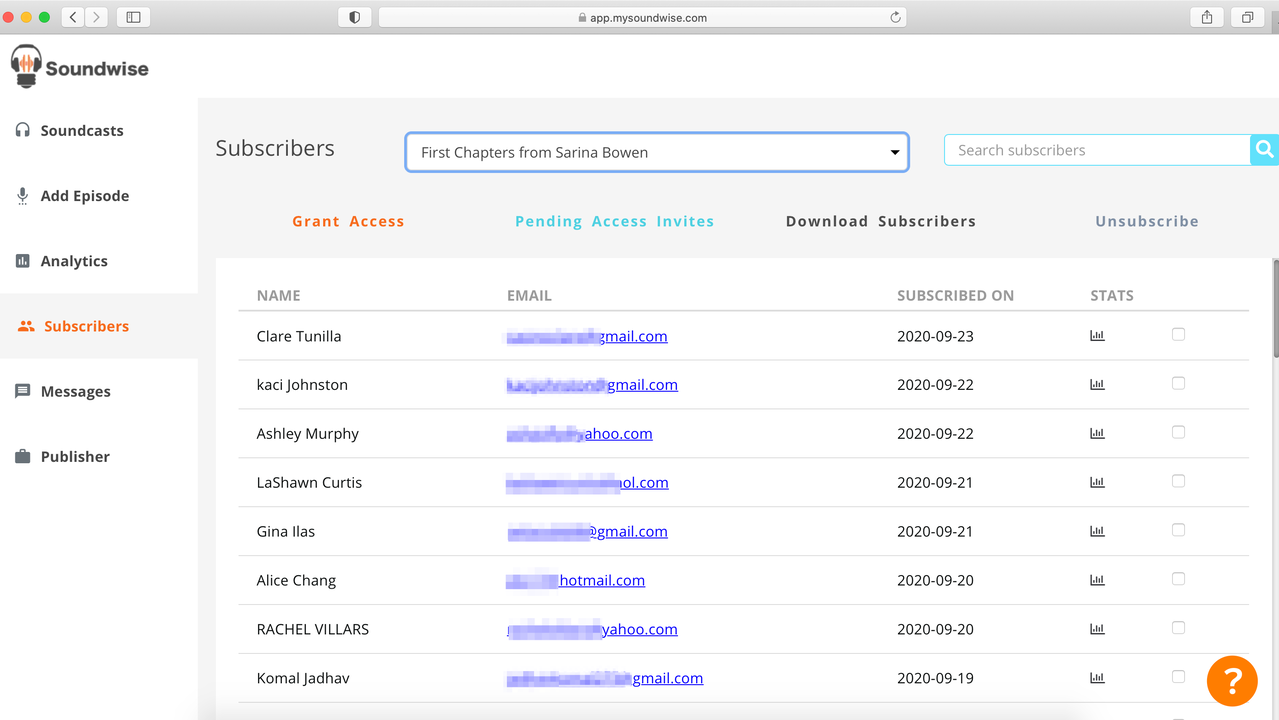Open Safari share menu icon

1207,17
